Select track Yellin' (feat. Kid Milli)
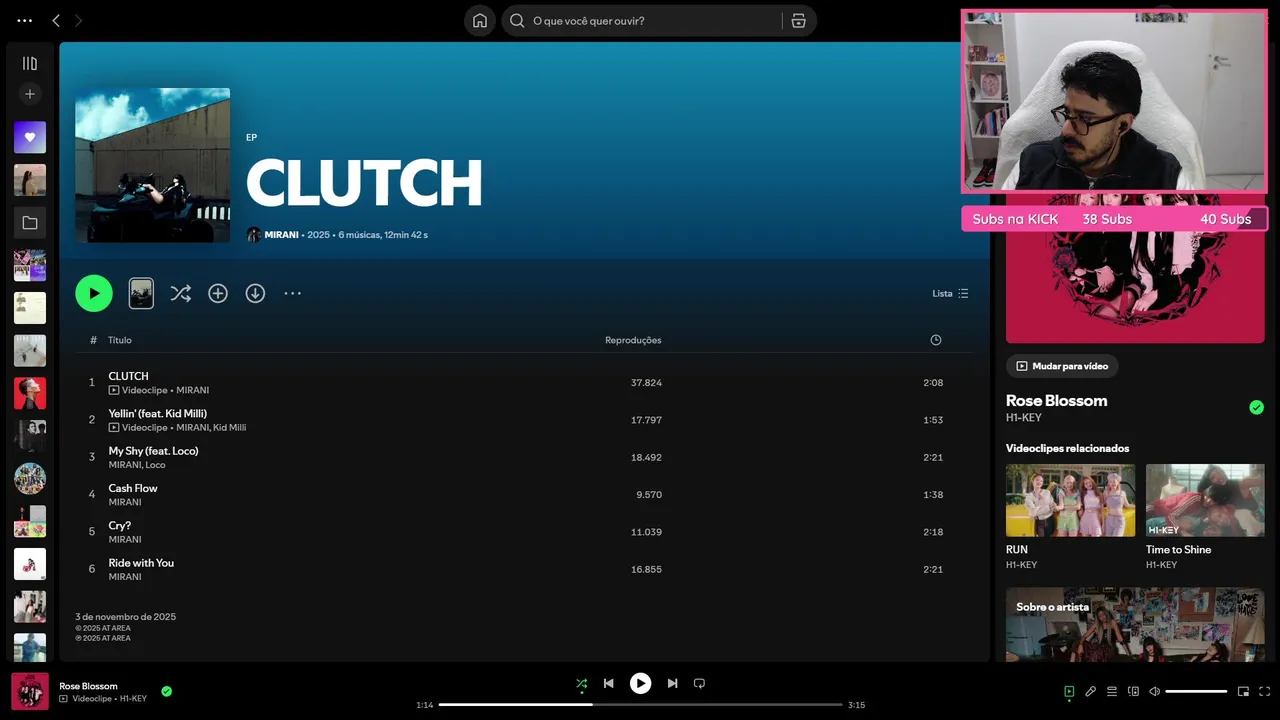Viewport: 1280px width, 720px height. tap(524, 420)
